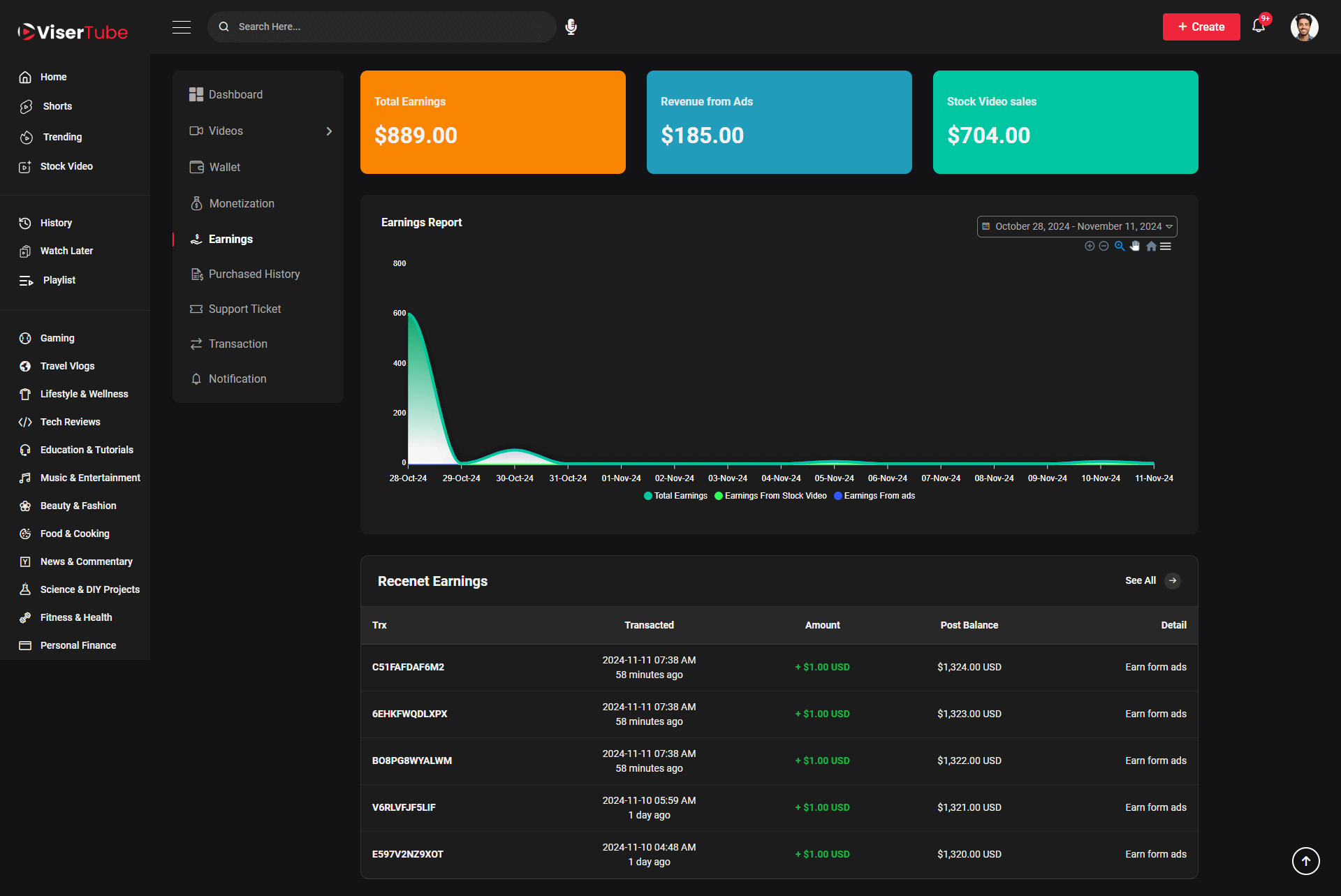Image resolution: width=1341 pixels, height=896 pixels.
Task: Open the chart hamburger export menu
Action: [1166, 246]
